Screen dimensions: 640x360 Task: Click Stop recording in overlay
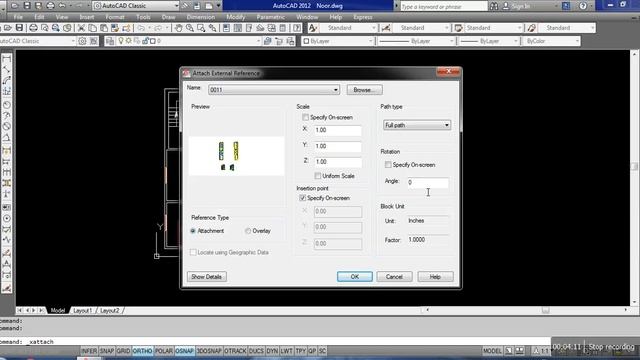click(611, 347)
